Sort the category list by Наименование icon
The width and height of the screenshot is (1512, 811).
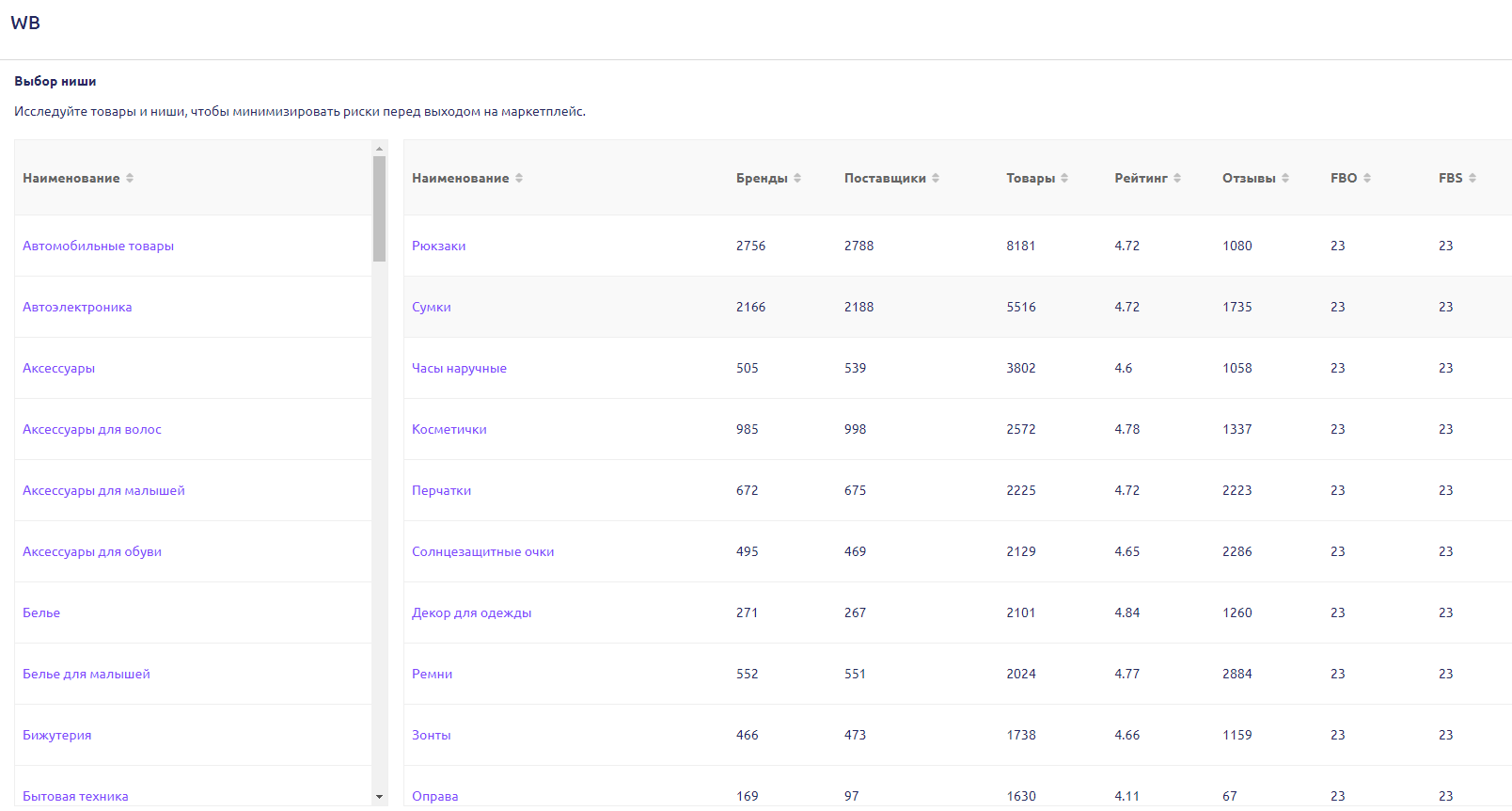pos(130,178)
